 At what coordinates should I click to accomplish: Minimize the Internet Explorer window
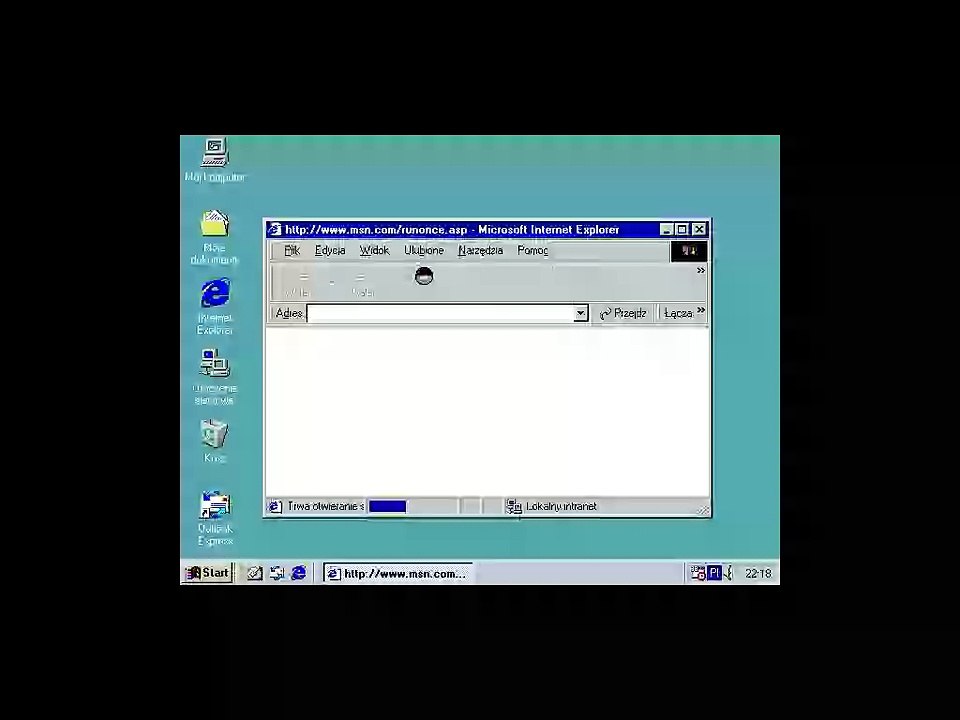[x=667, y=230]
